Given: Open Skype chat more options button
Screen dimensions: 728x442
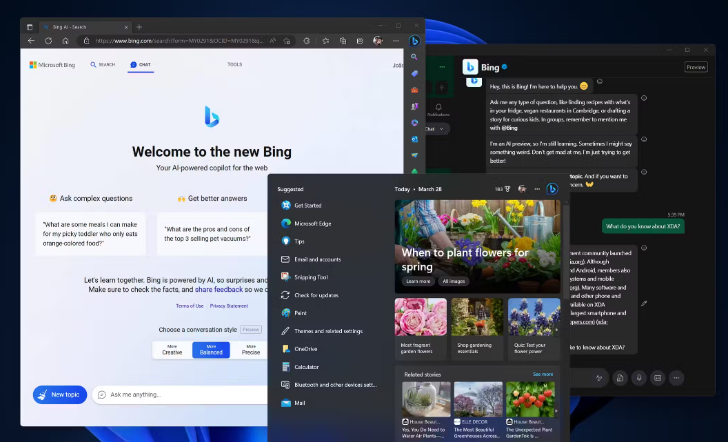Looking at the screenshot, I should 676,378.
